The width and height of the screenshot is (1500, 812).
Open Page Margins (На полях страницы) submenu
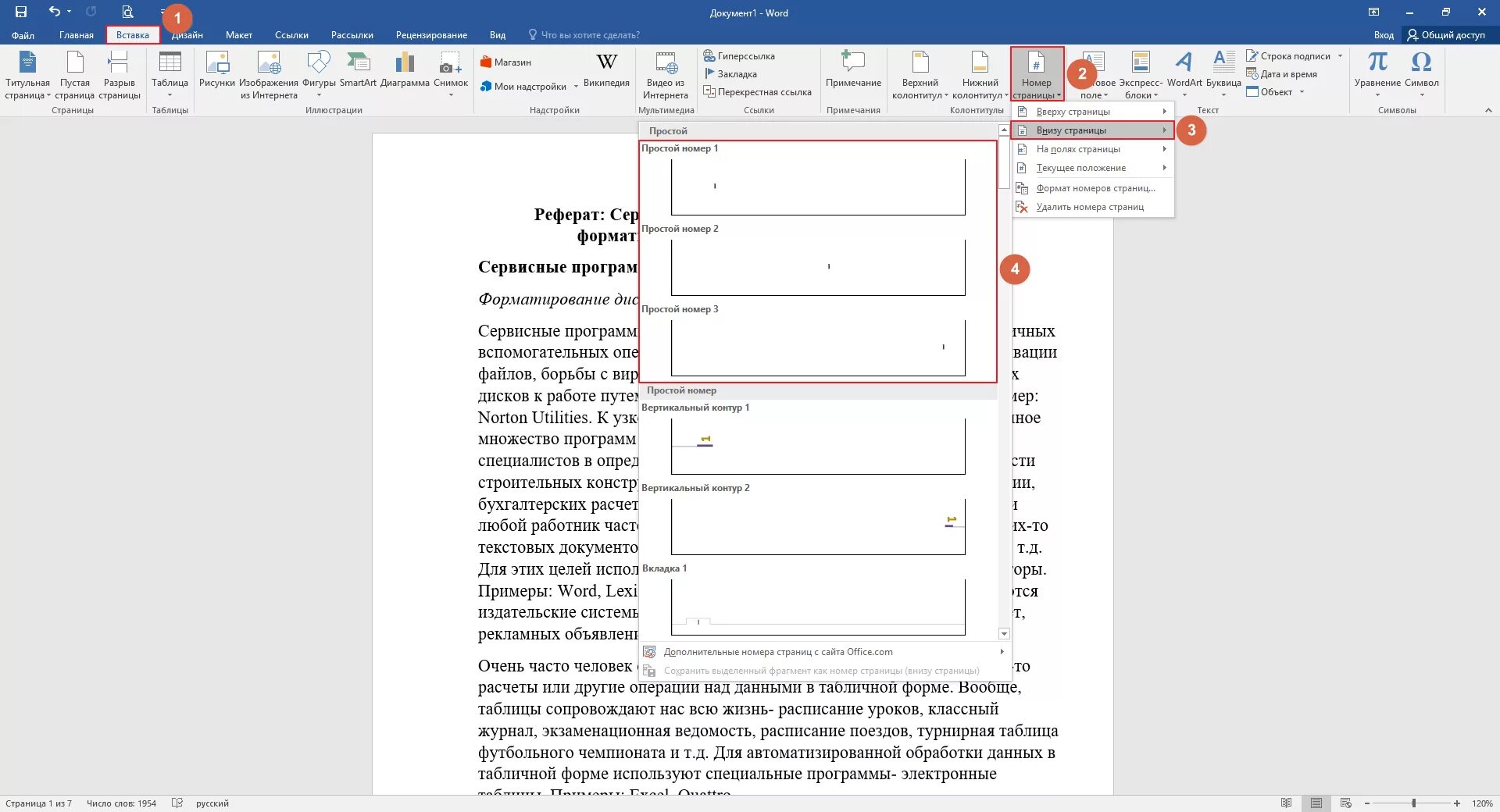coord(1093,149)
